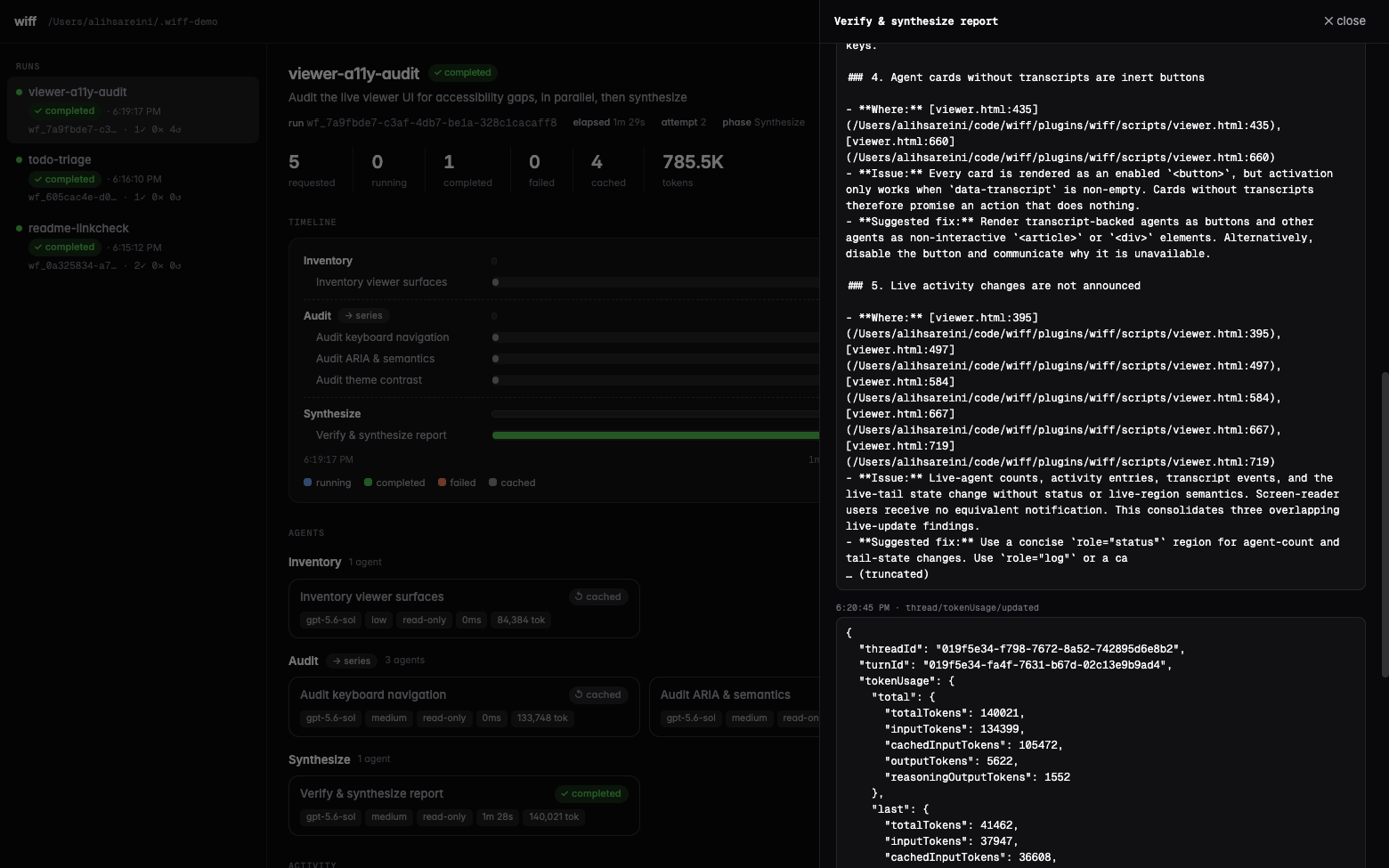The image size is (1389, 868).
Task: Click the 1 completed stat
Action: [x=467, y=170]
